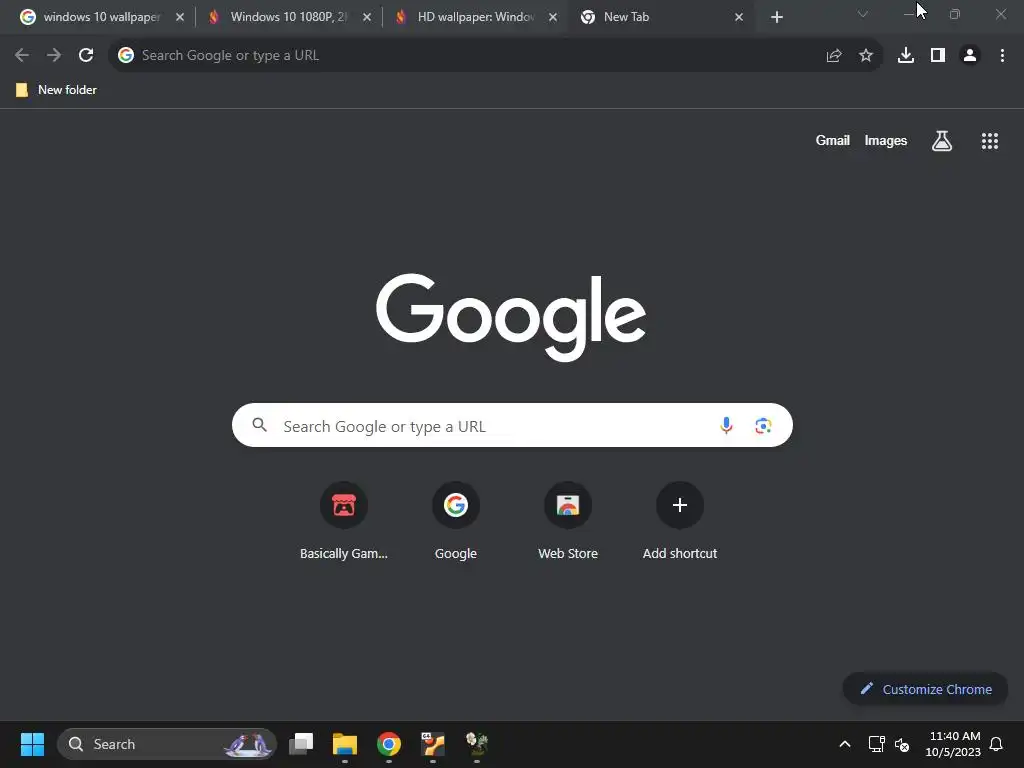Image resolution: width=1024 pixels, height=768 pixels.
Task: Open the Google shortcut tile
Action: tap(456, 520)
